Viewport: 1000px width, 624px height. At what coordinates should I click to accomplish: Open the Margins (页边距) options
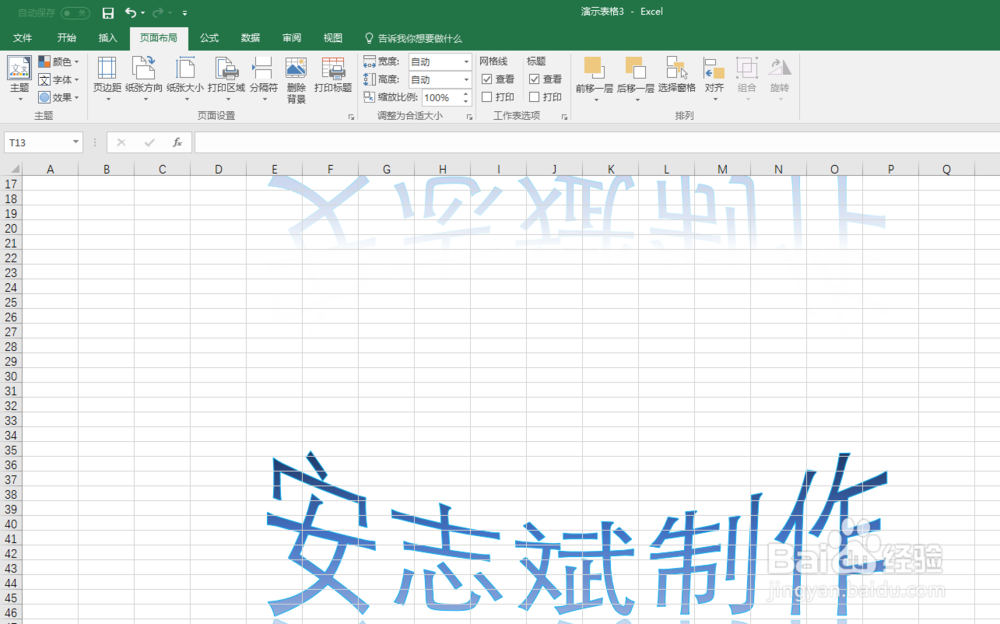click(107, 78)
